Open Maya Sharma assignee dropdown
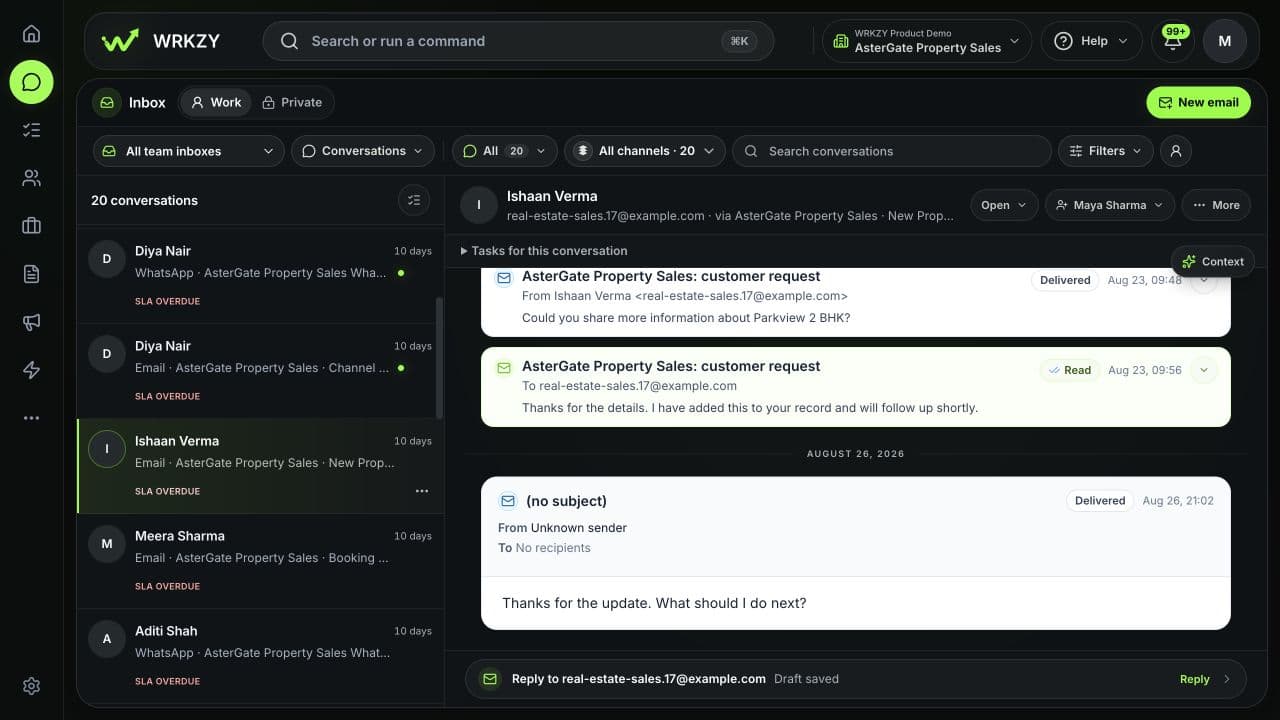Viewport: 1280px width, 720px height. click(1109, 205)
